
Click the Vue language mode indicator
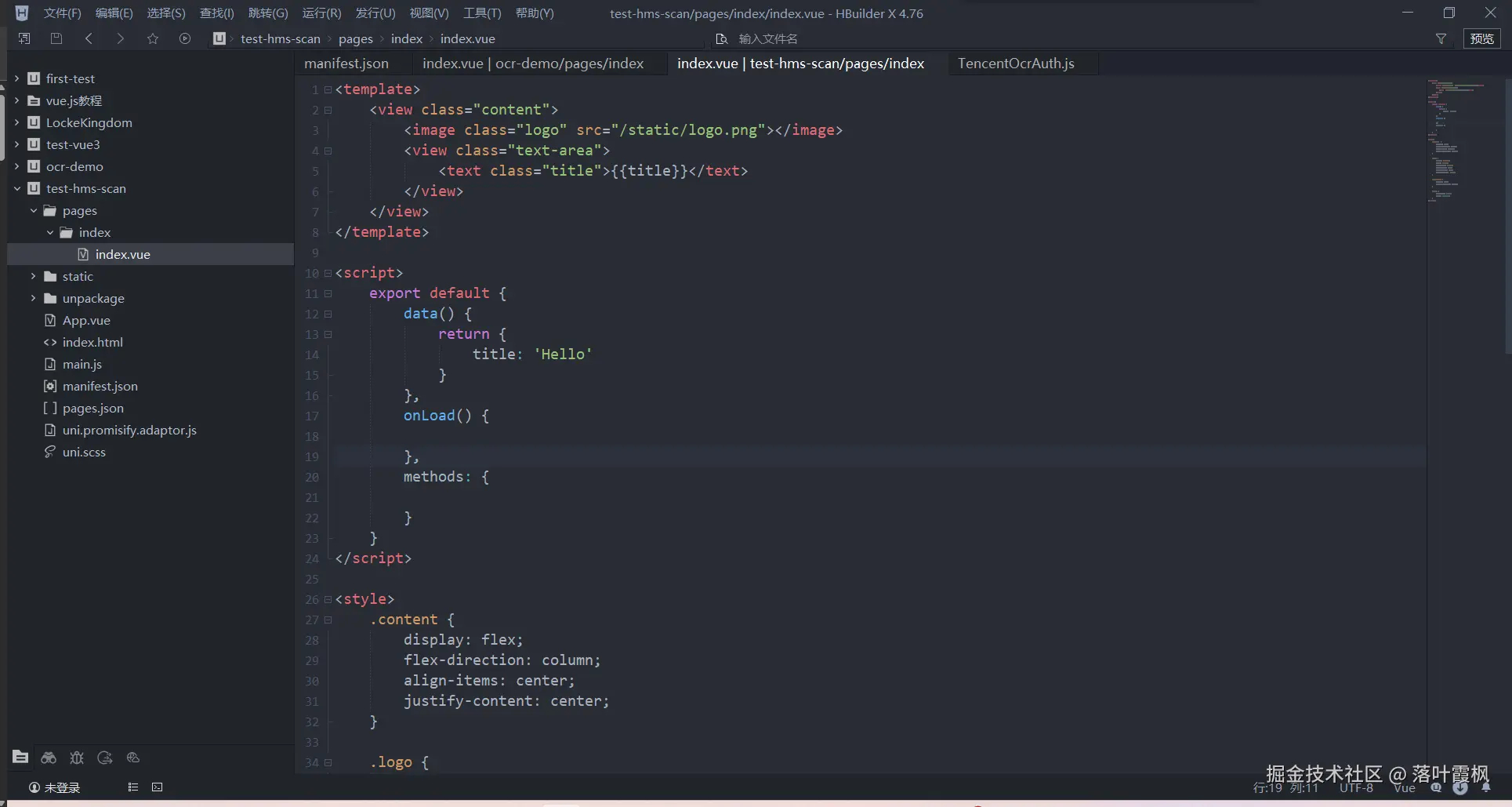tap(1405, 788)
